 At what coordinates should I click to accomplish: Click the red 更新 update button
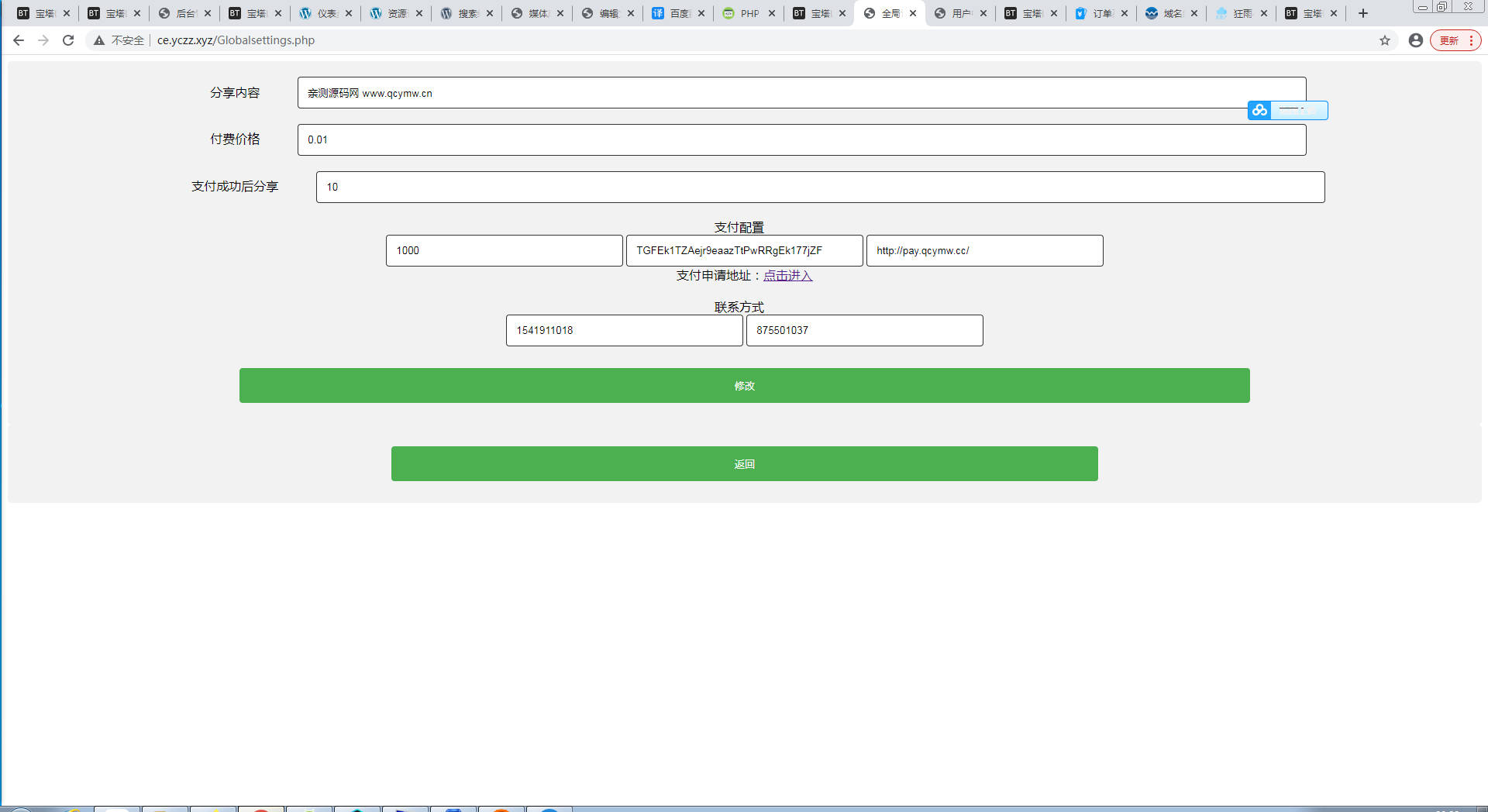click(x=1455, y=40)
